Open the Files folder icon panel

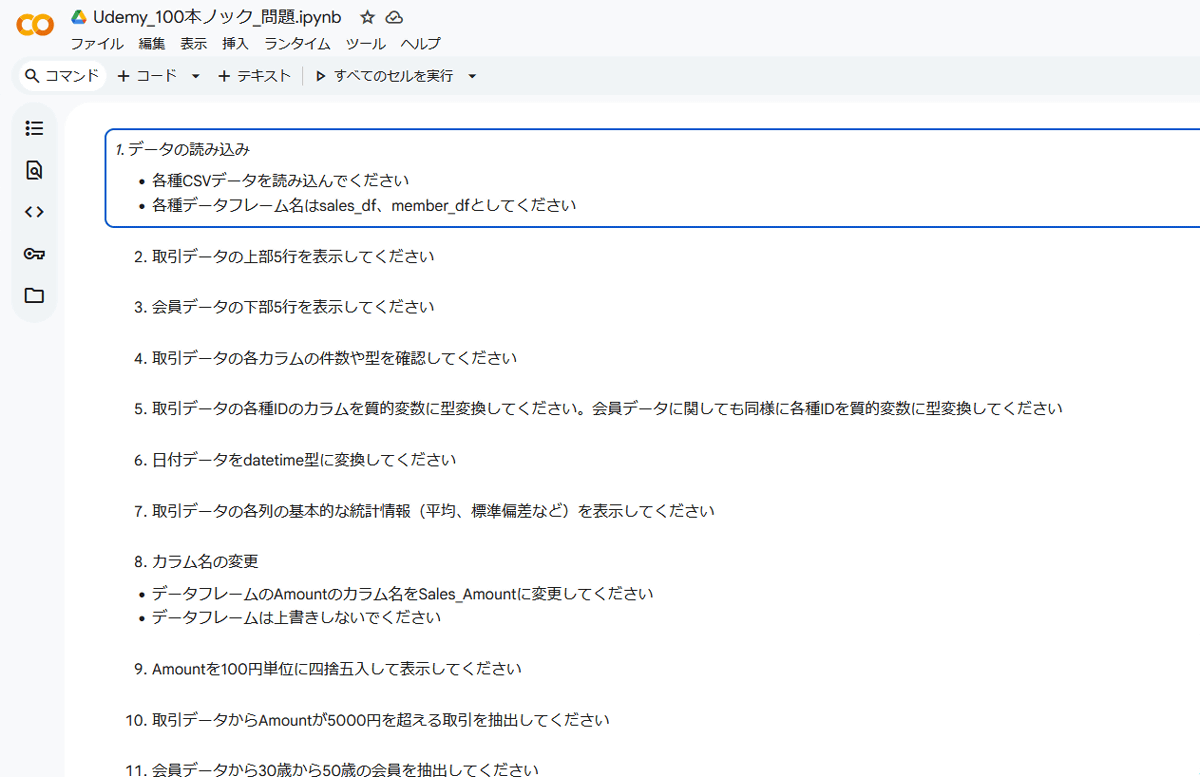coord(34,296)
